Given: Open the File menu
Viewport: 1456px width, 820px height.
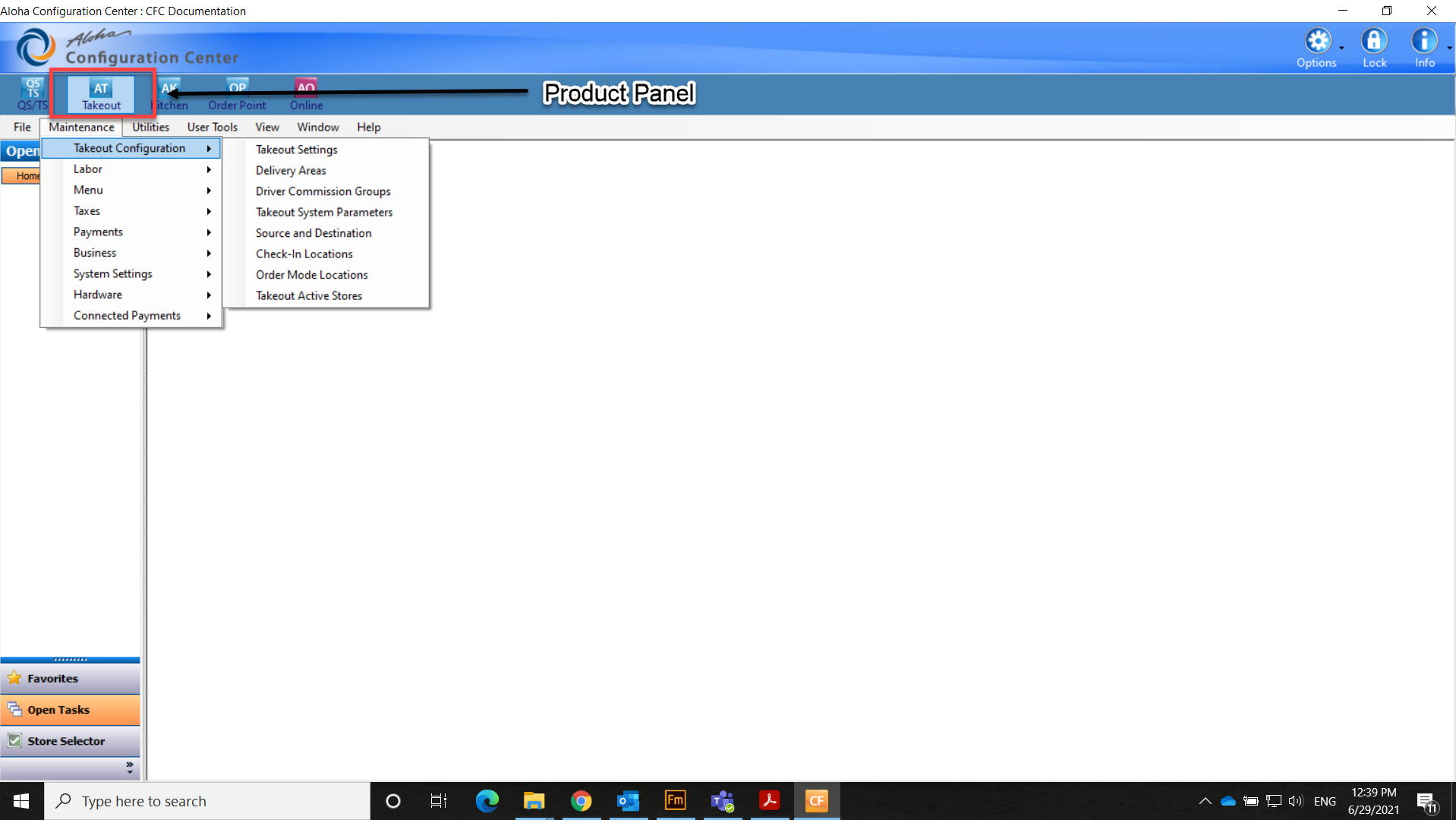Looking at the screenshot, I should [22, 127].
